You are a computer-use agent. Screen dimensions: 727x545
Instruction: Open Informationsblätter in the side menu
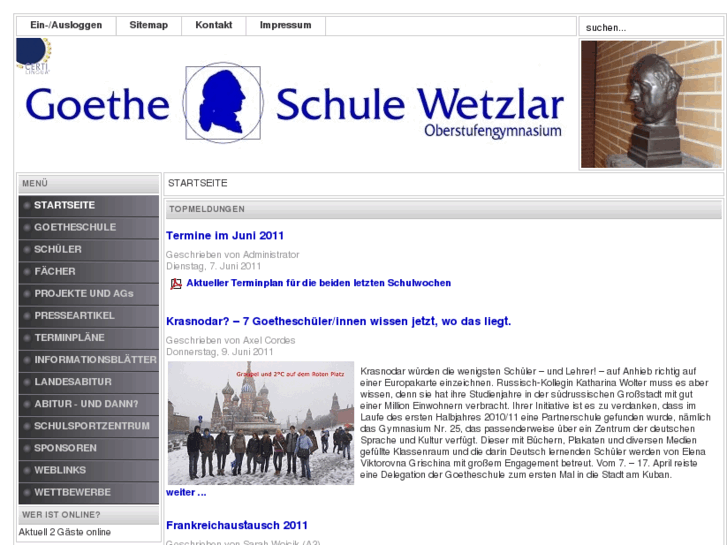click(89, 360)
